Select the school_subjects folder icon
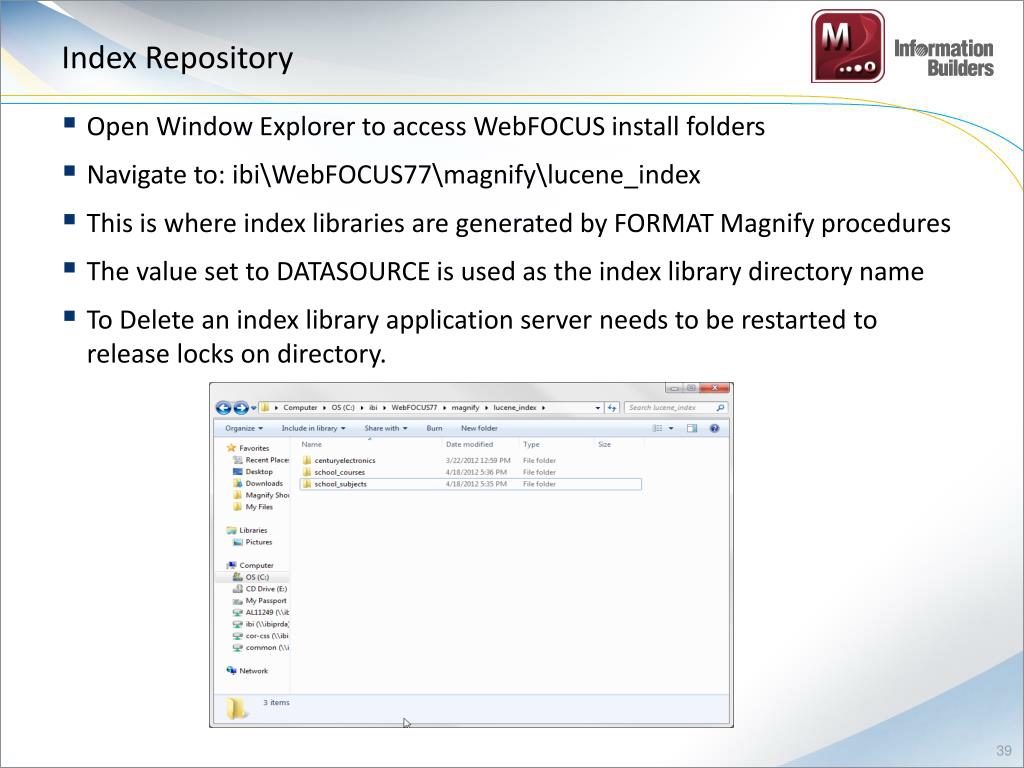The width and height of the screenshot is (1024, 768). click(307, 484)
